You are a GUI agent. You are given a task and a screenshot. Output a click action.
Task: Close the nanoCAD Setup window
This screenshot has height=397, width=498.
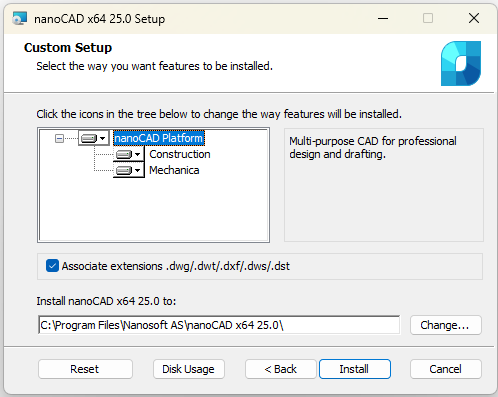point(474,18)
